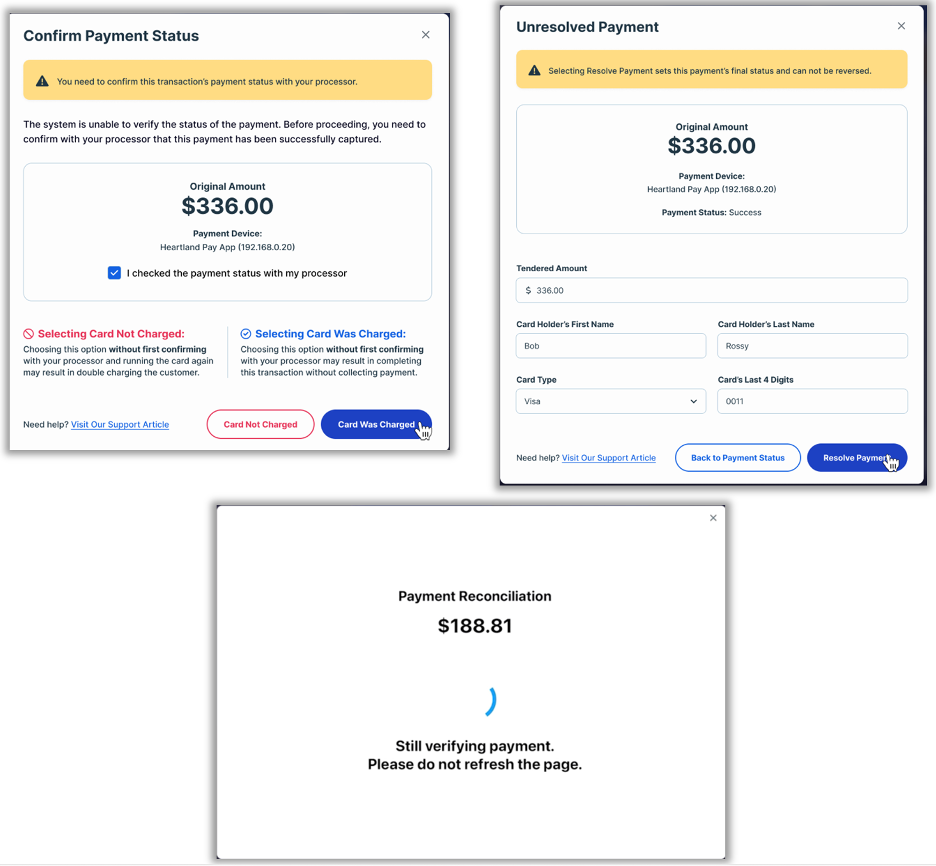Viewport: 936px width, 866px height.
Task: Click warning icon in Confirm Payment Status banner
Action: tap(41, 81)
